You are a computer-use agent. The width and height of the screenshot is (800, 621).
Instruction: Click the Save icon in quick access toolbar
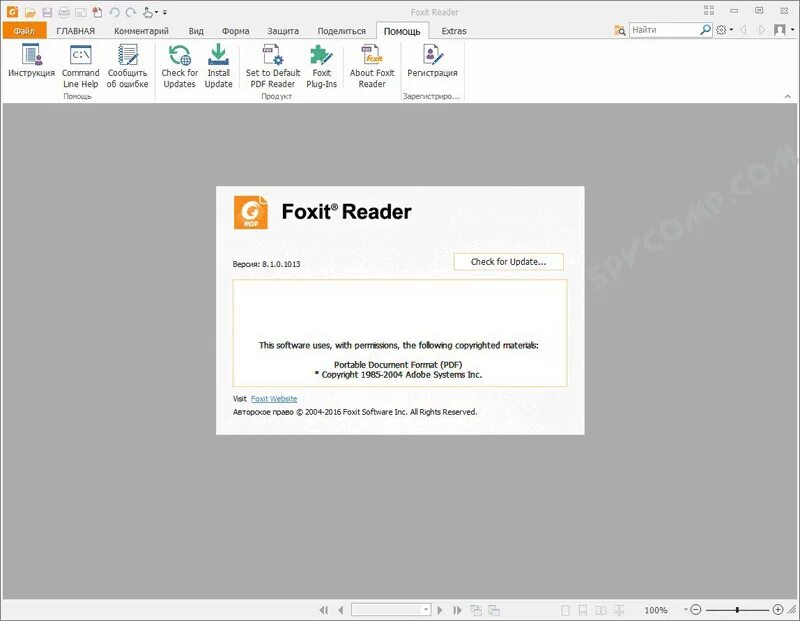pos(46,12)
